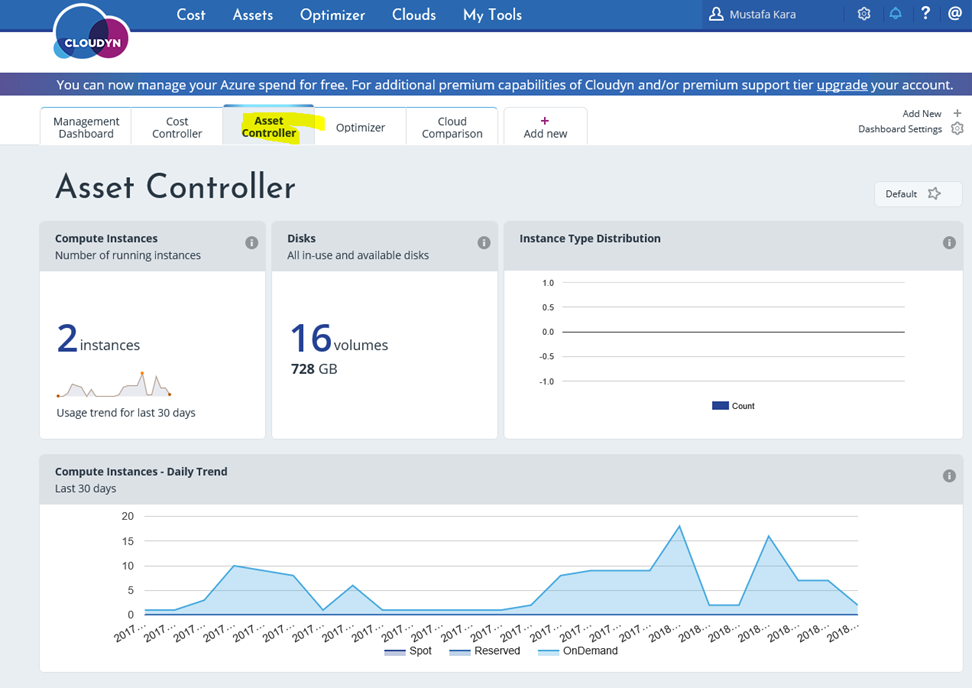Switch to the Management Dashboard tab
Screen dimensions: 972x688
coord(86,127)
